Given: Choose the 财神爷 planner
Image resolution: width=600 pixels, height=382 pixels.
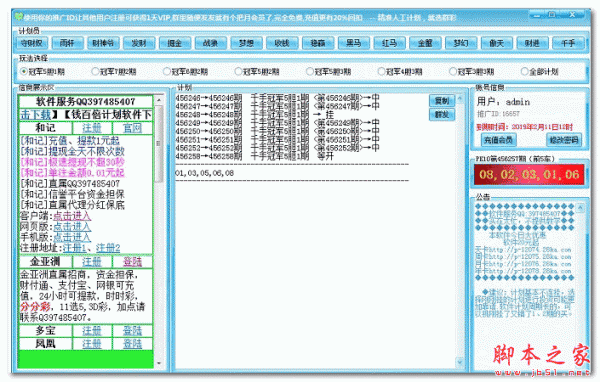Looking at the screenshot, I should click(x=103, y=43).
